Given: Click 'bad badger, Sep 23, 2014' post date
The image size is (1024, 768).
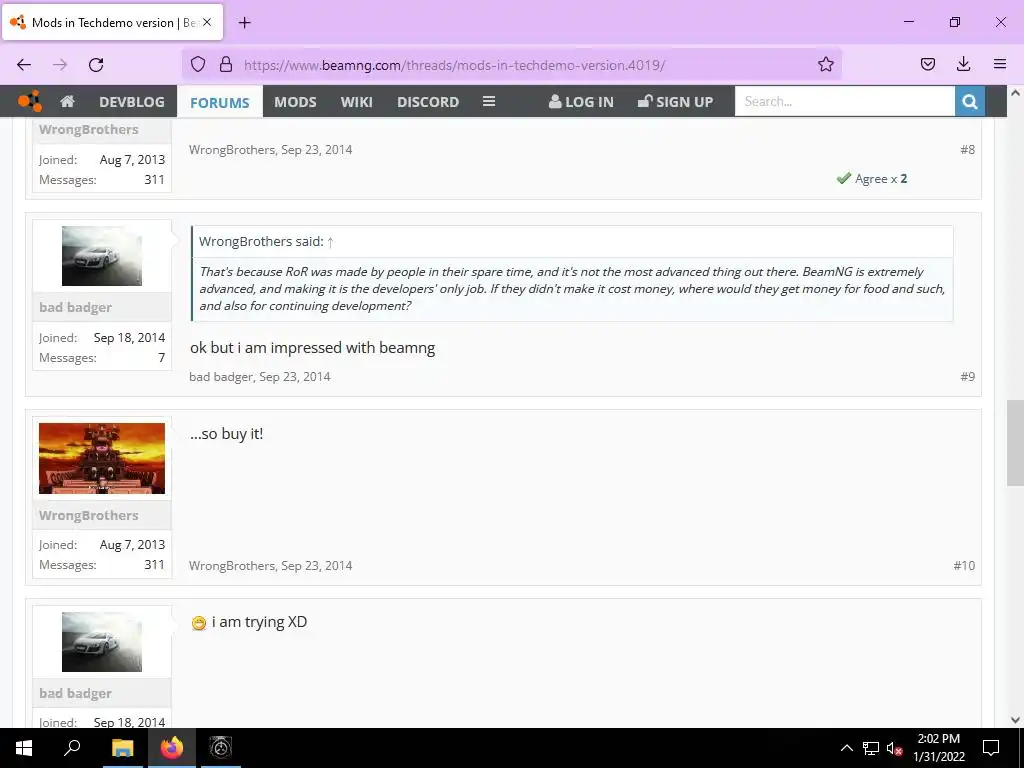Looking at the screenshot, I should (260, 377).
